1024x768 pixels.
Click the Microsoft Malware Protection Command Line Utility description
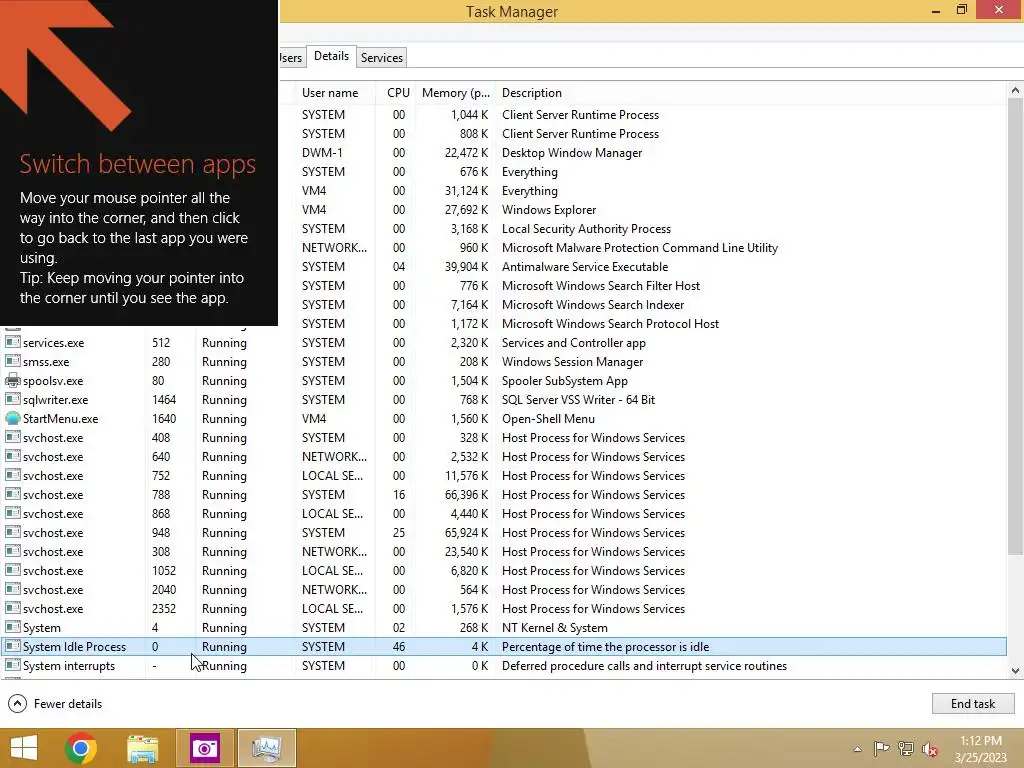(x=639, y=248)
